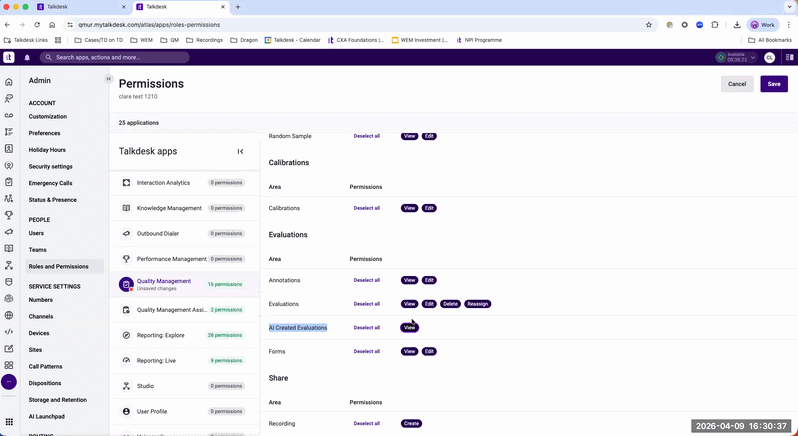Click the purple more-apps circle in left rail
Image resolution: width=798 pixels, height=436 pixels.
point(9,382)
